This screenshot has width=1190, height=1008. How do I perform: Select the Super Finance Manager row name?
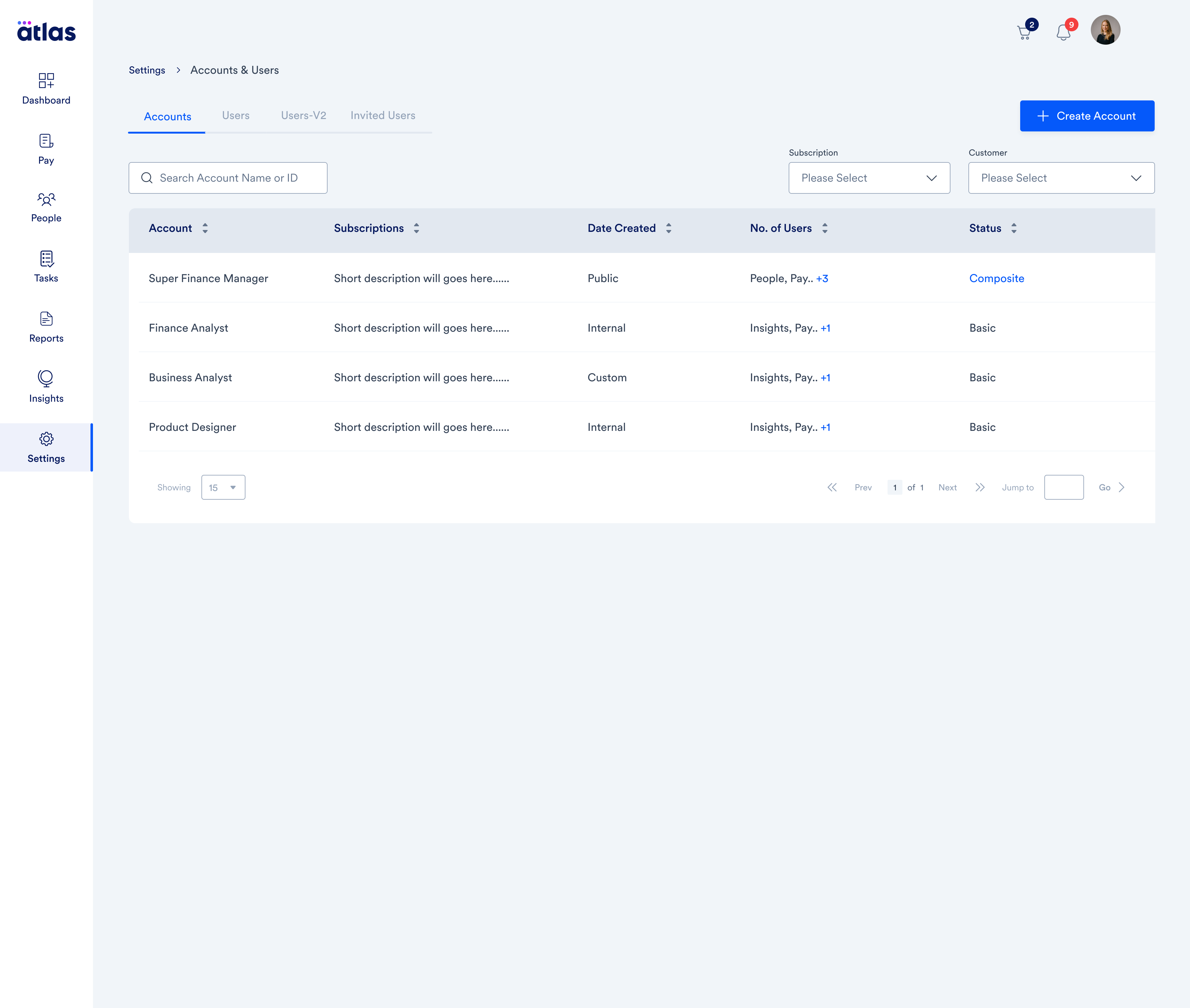(208, 278)
